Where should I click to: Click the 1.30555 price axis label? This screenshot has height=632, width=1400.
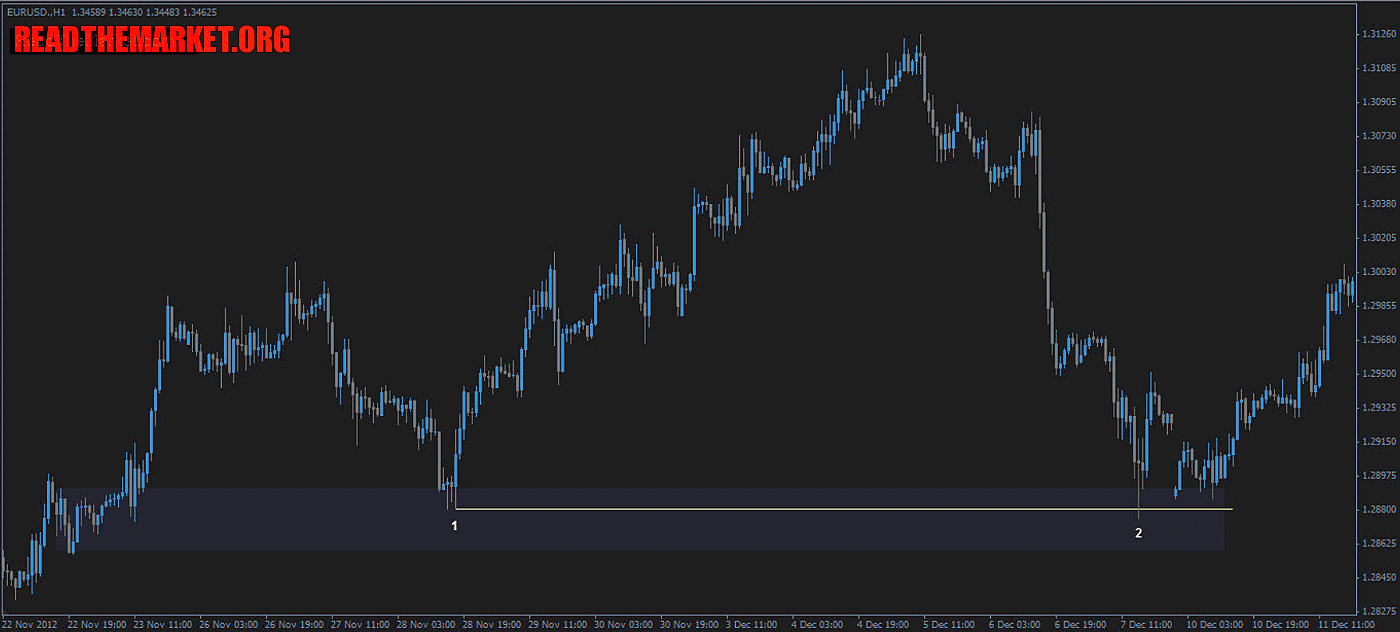pos(1378,170)
